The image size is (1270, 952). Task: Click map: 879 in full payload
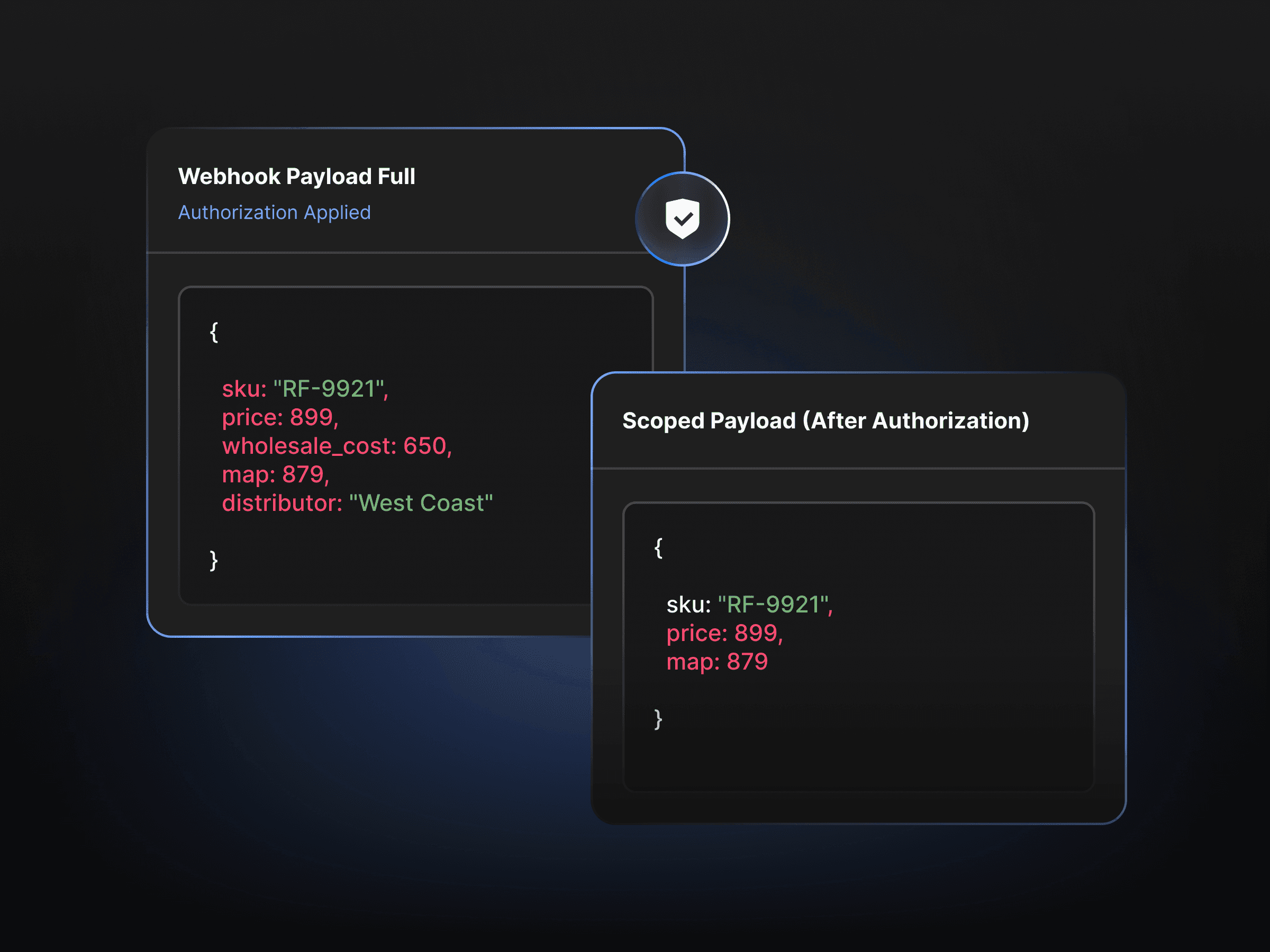(275, 474)
